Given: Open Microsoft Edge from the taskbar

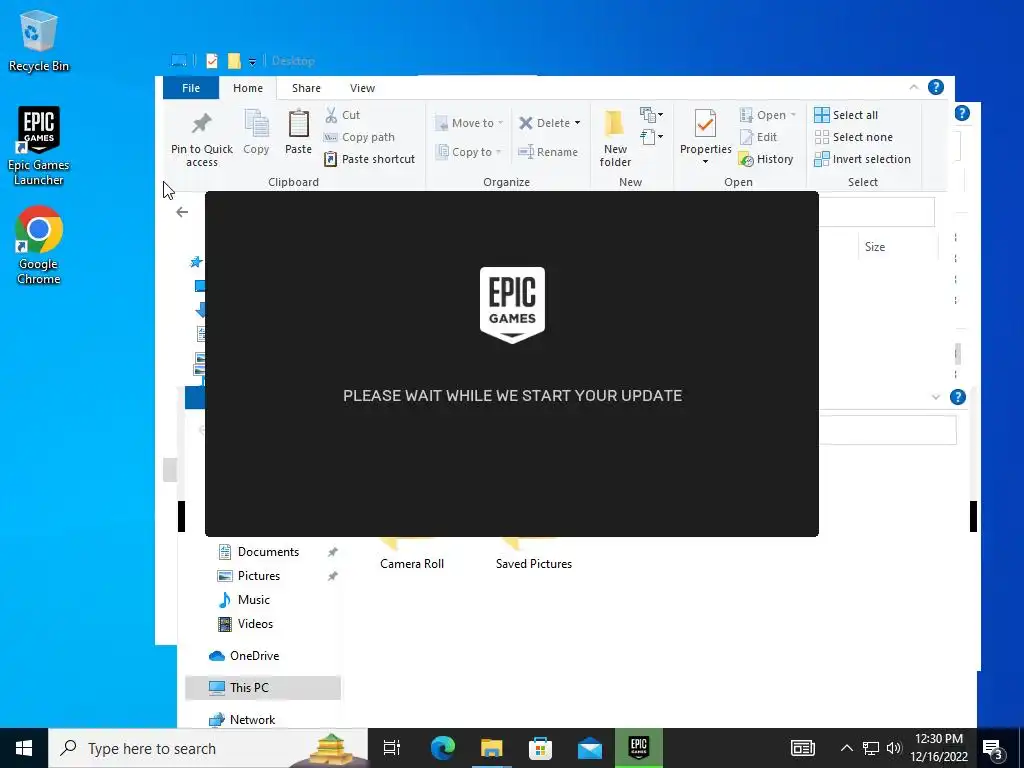Looking at the screenshot, I should (443, 748).
